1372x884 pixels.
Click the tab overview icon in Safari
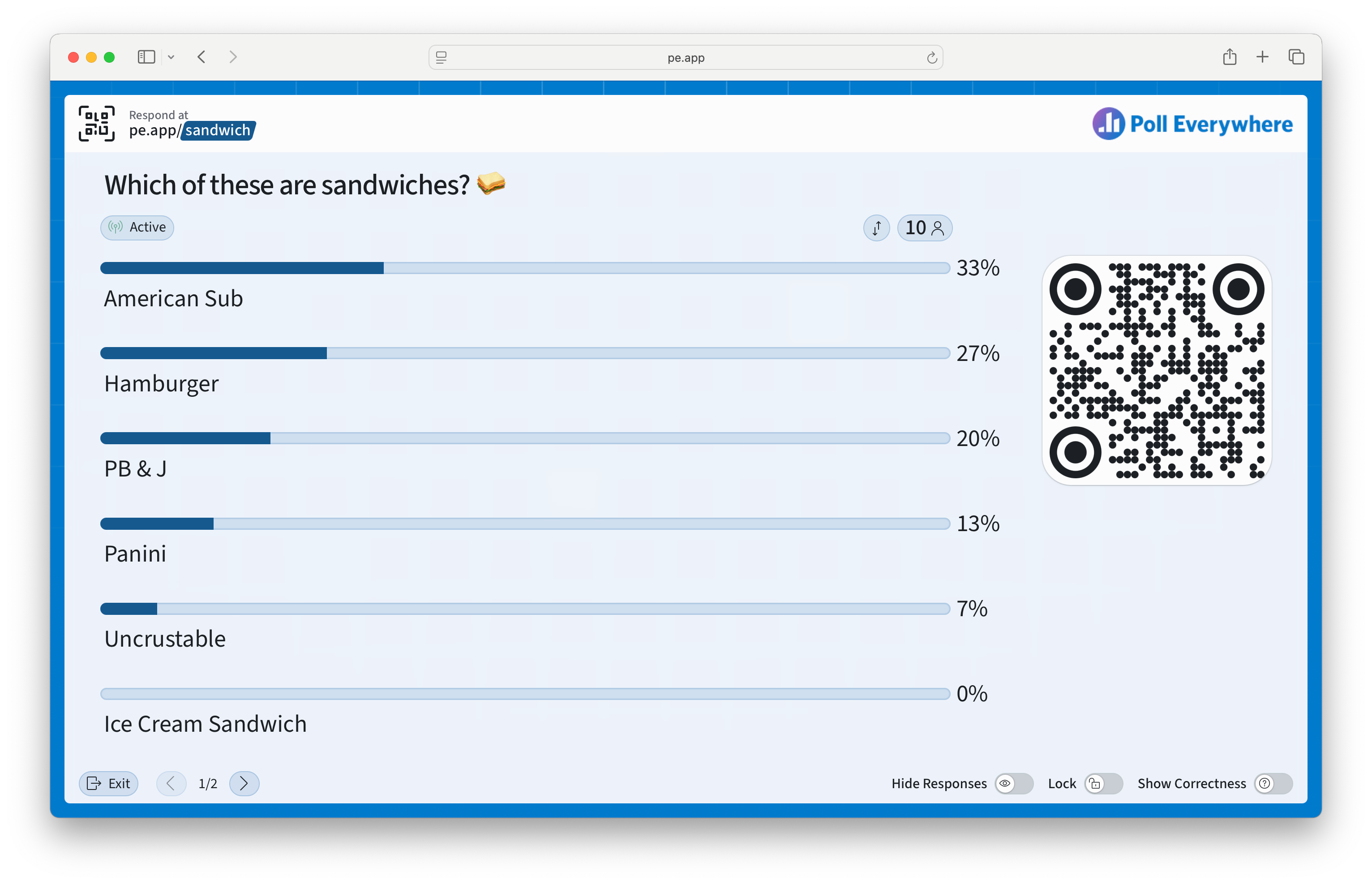coord(1296,57)
